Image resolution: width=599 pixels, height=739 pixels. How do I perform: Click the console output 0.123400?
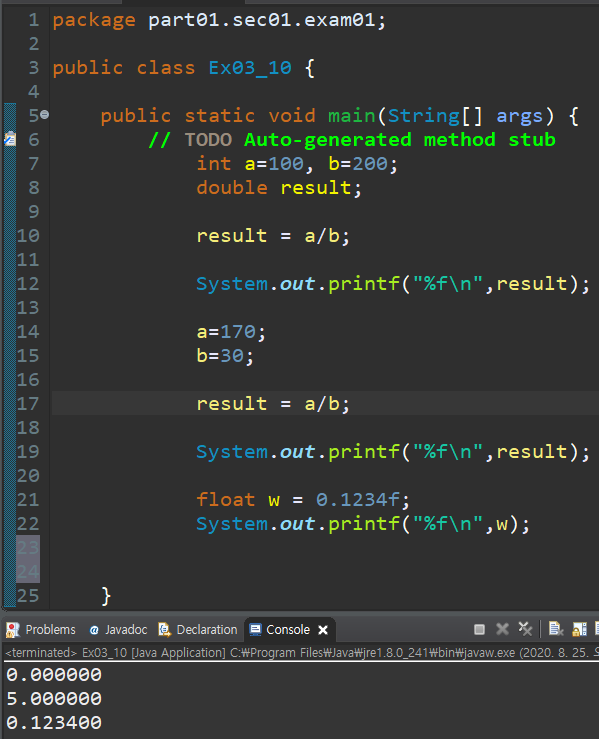(x=54, y=723)
